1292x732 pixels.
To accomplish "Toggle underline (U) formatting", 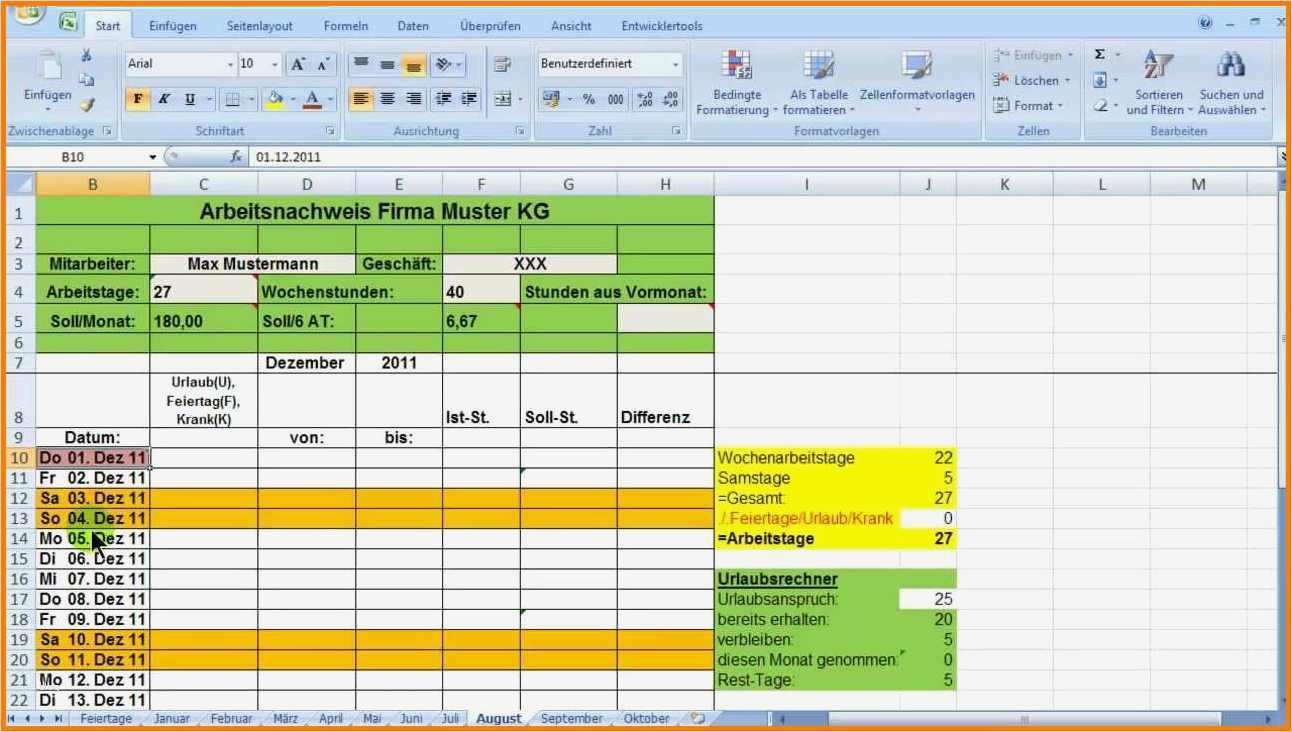I will (190, 99).
